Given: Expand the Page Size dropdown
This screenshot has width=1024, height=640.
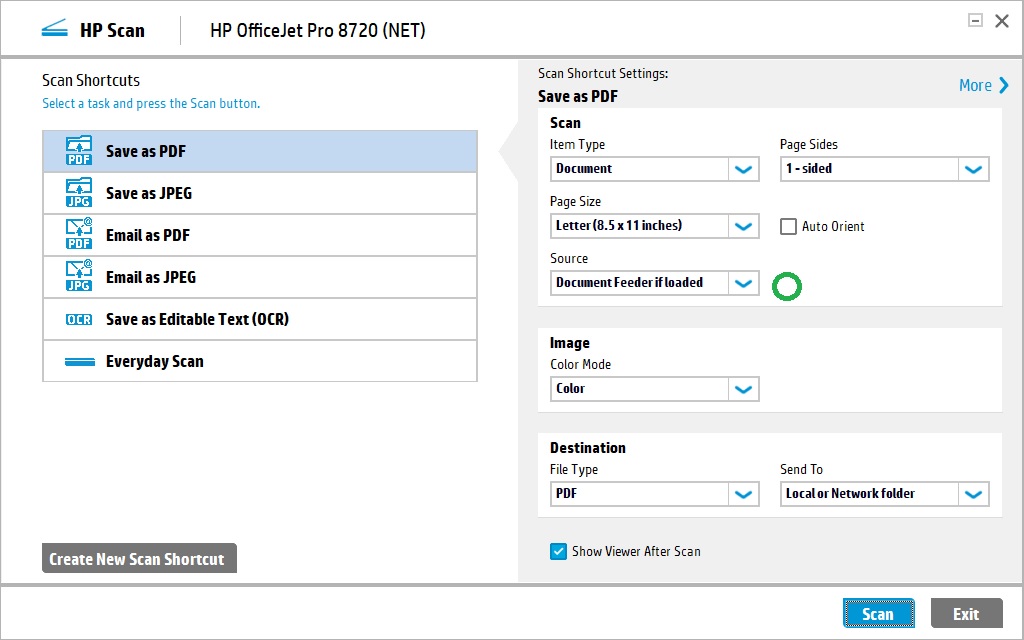Looking at the screenshot, I should coord(654,226).
